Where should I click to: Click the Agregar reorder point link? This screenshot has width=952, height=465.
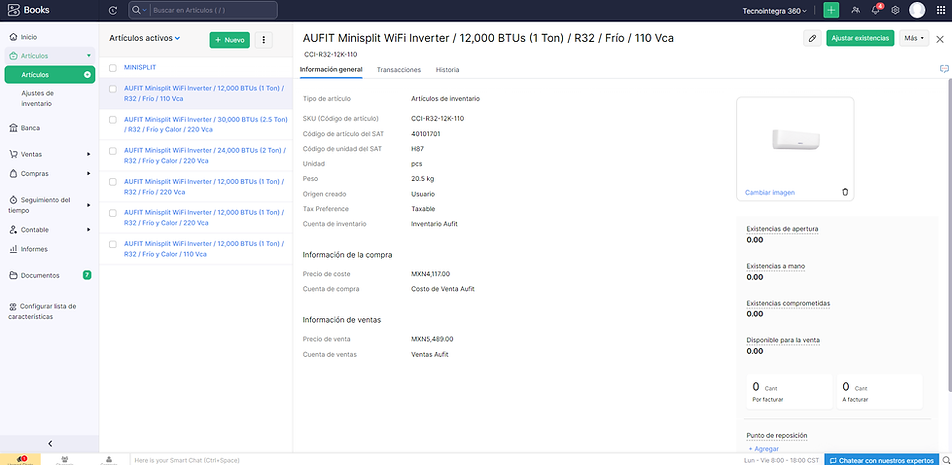tap(764, 449)
